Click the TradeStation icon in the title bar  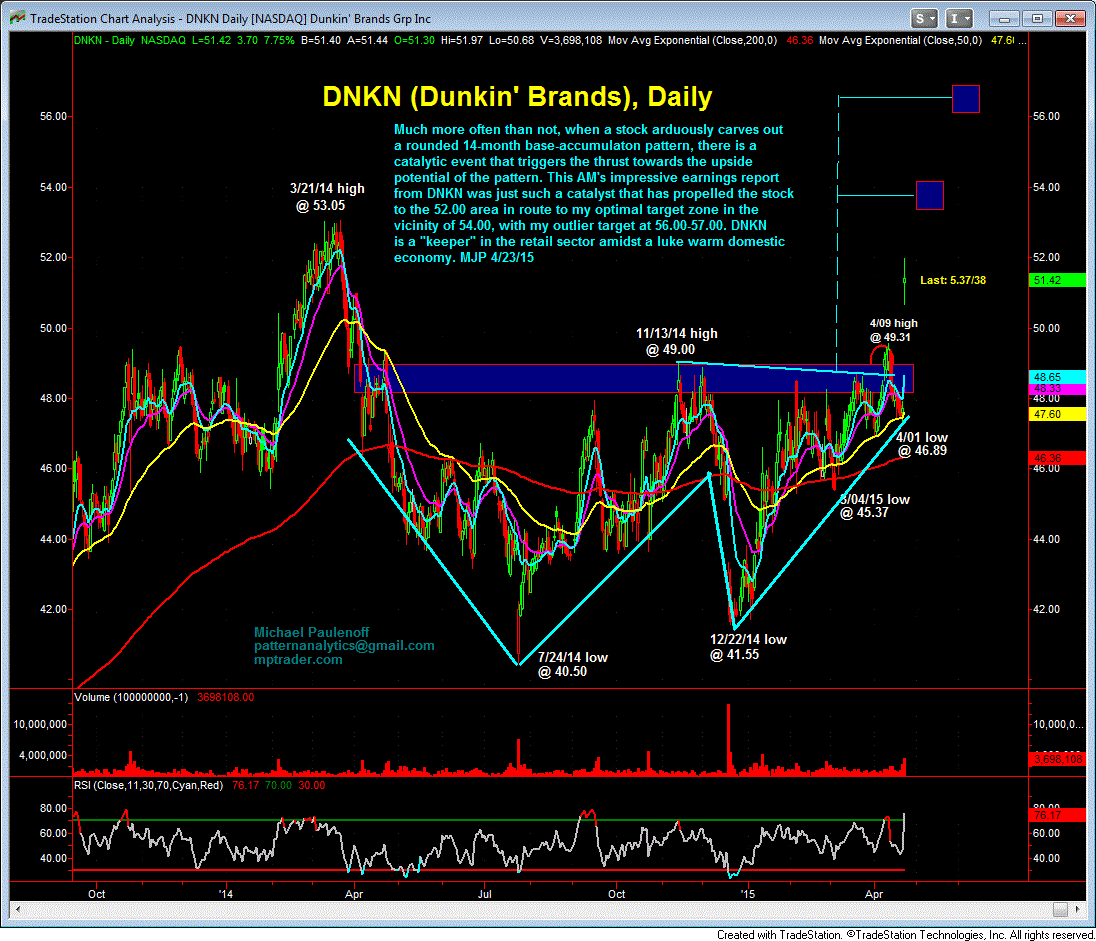click(x=17, y=18)
